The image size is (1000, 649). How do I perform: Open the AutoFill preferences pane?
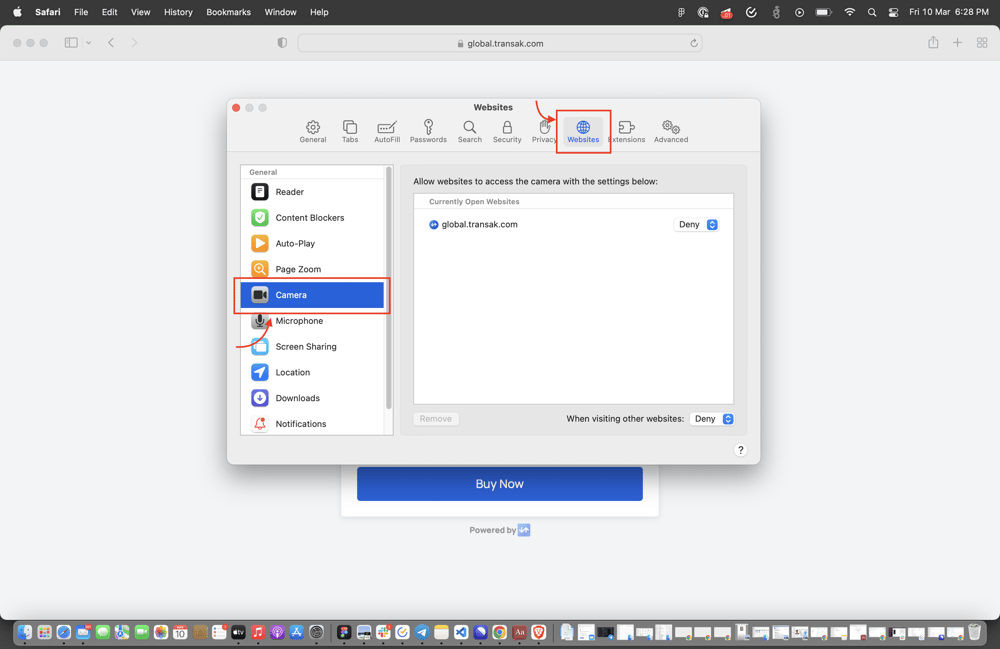pos(387,131)
